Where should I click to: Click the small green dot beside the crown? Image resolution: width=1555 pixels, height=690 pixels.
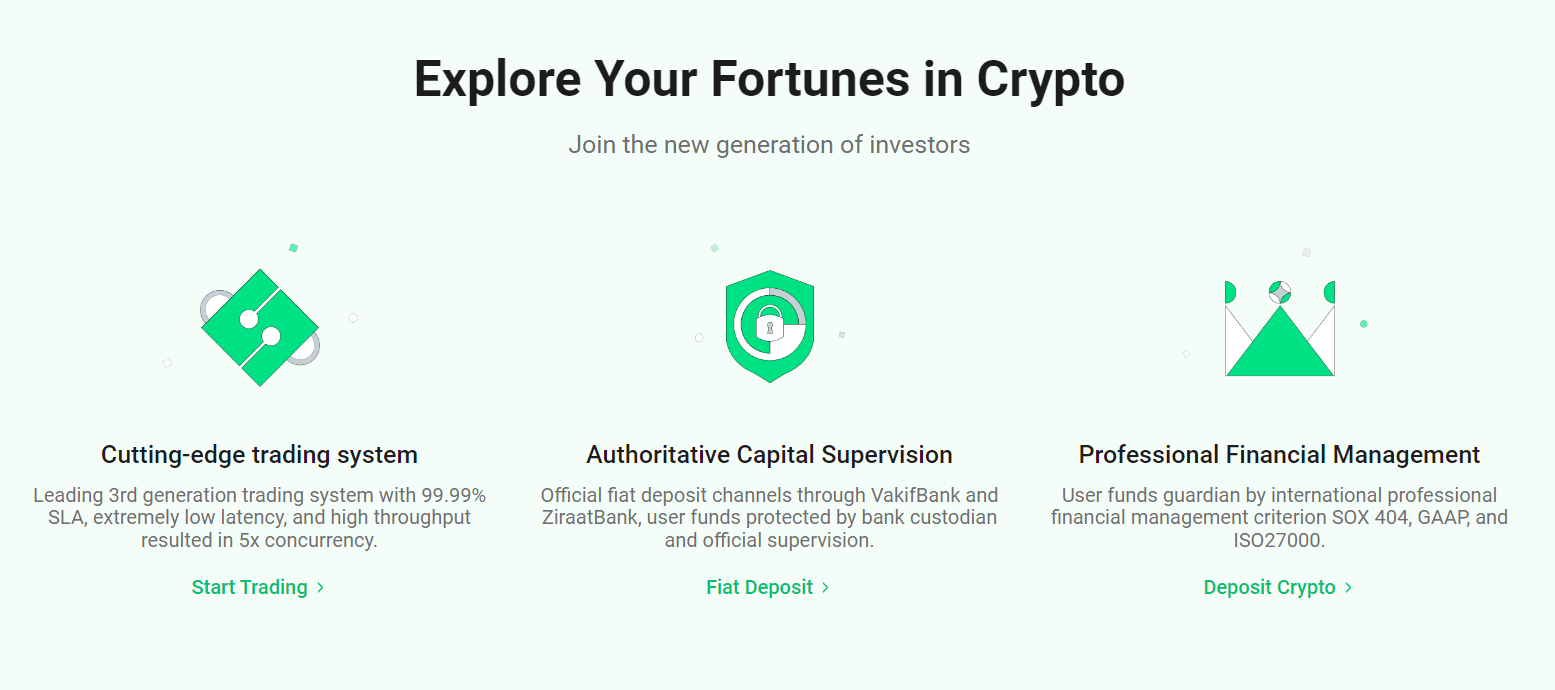click(1363, 324)
